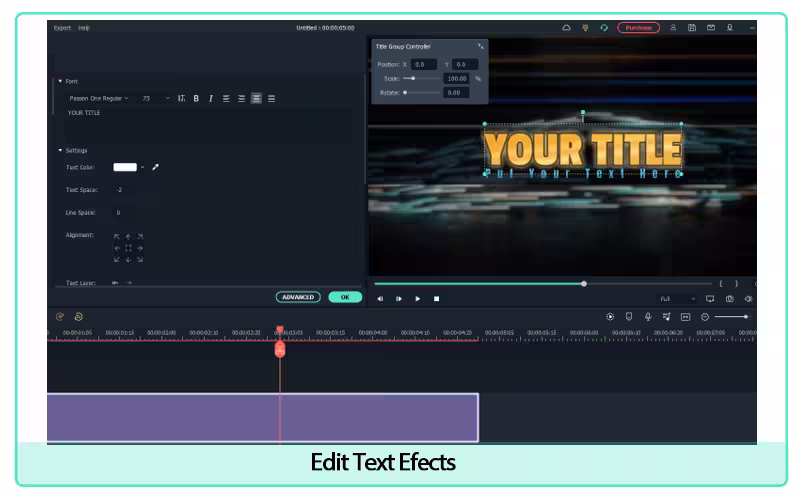Open the Help menu
The image size is (800, 498).
tap(84, 28)
